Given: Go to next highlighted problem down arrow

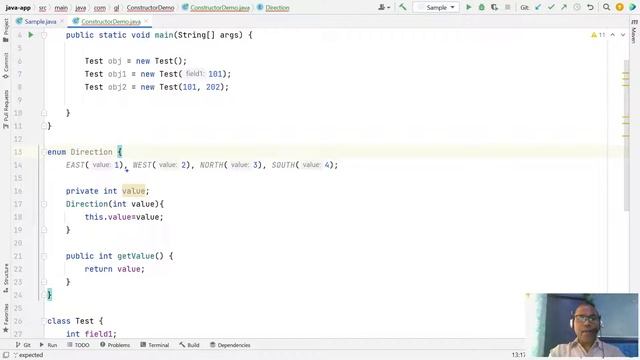Looking at the screenshot, I should 623,35.
